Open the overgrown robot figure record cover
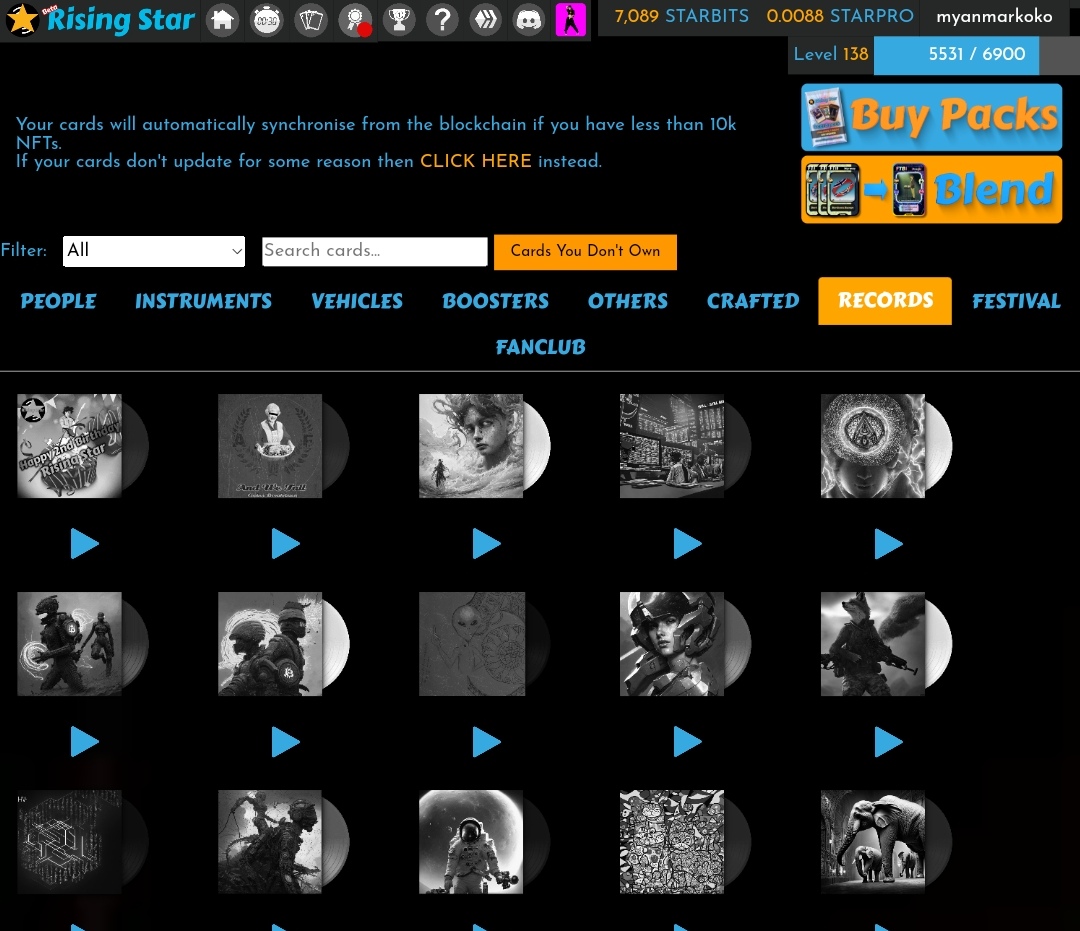 (270, 841)
